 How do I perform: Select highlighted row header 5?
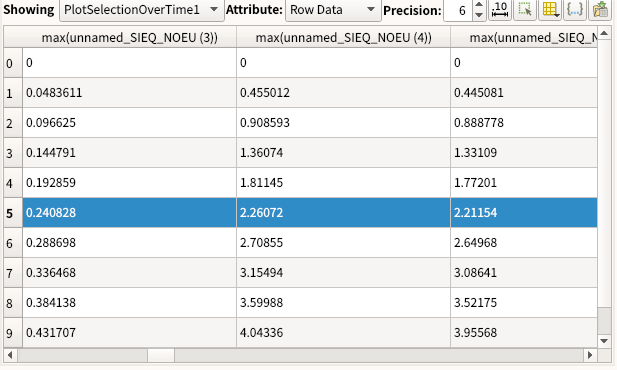coord(13,213)
